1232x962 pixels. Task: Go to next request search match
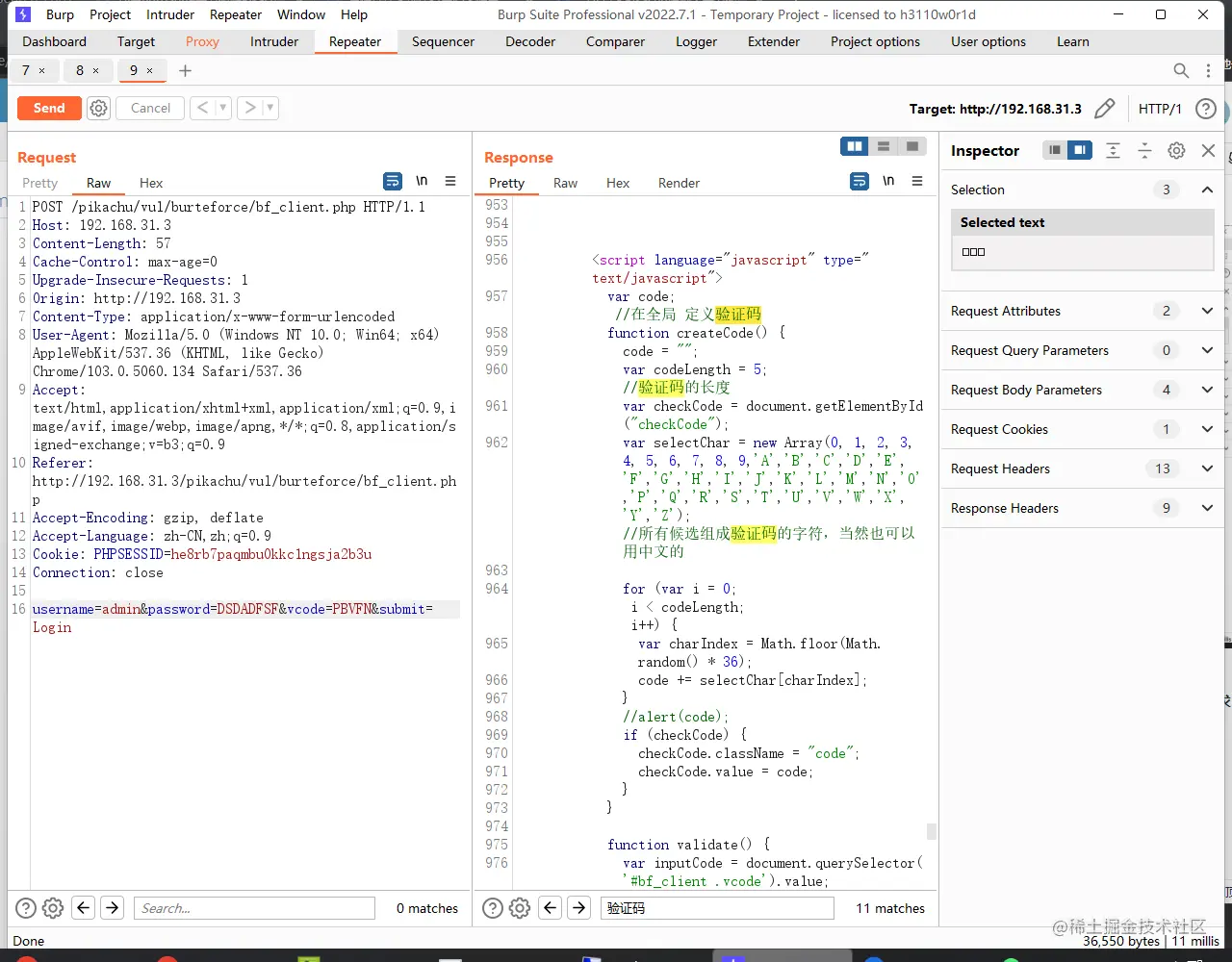tap(113, 907)
